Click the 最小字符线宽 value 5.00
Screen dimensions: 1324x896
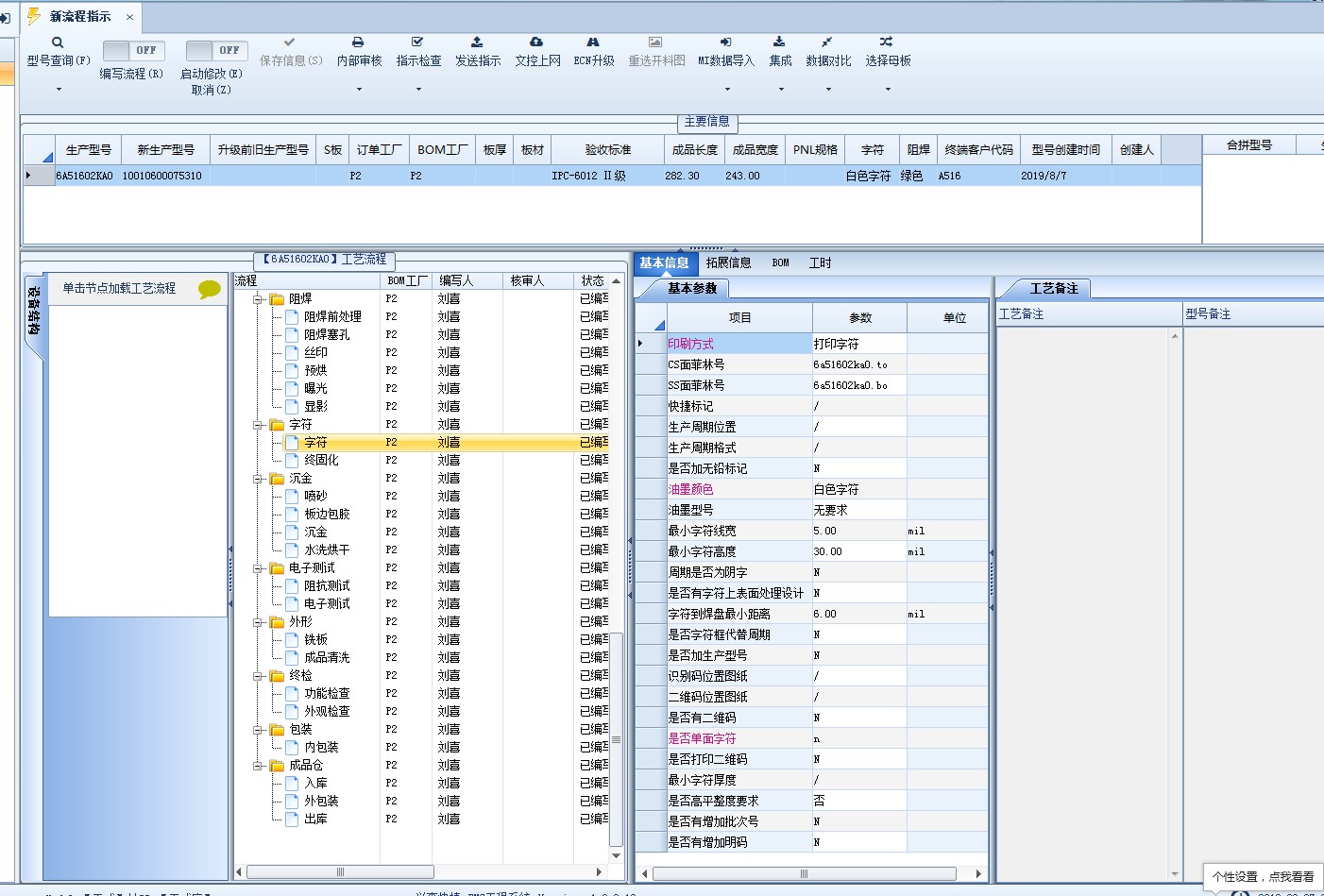[x=858, y=531]
